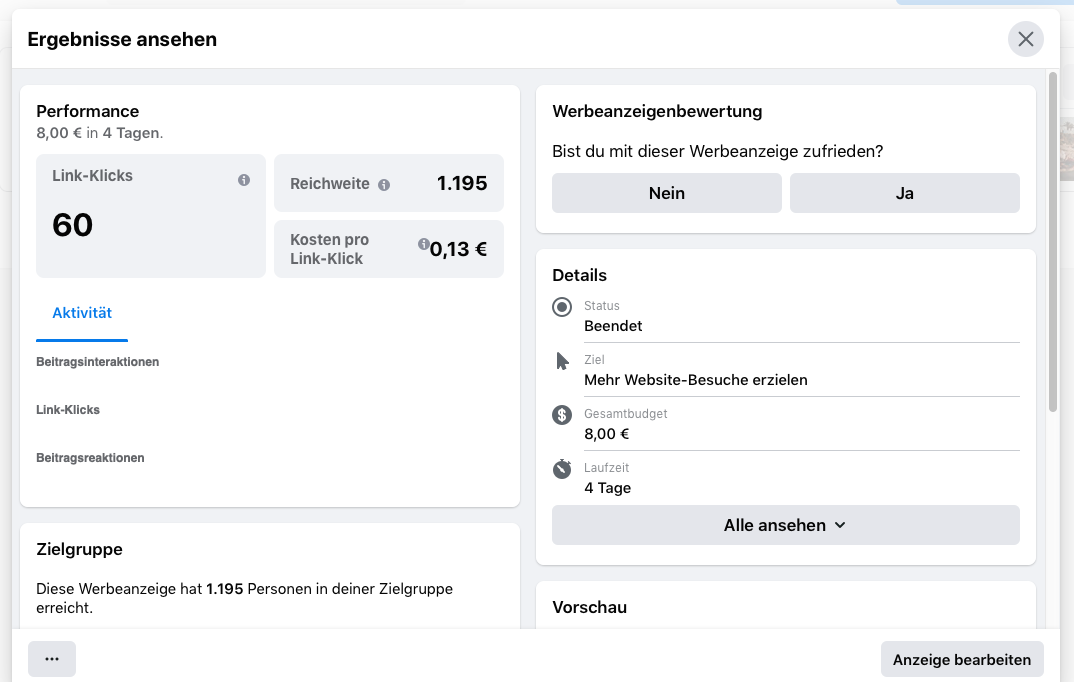Click the dialog's vertical scrollbar
1074x682 pixels.
coord(1053,242)
